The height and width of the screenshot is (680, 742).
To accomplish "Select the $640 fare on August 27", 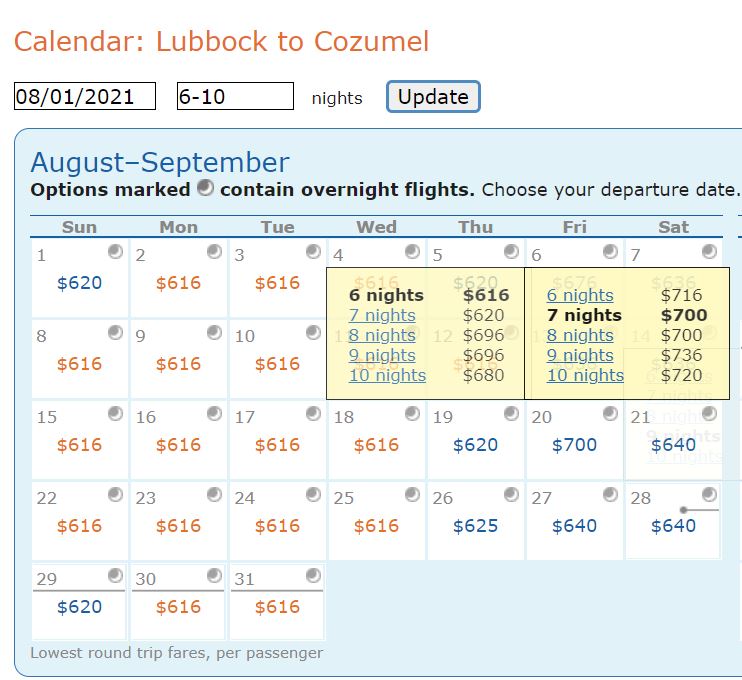I will click(574, 526).
